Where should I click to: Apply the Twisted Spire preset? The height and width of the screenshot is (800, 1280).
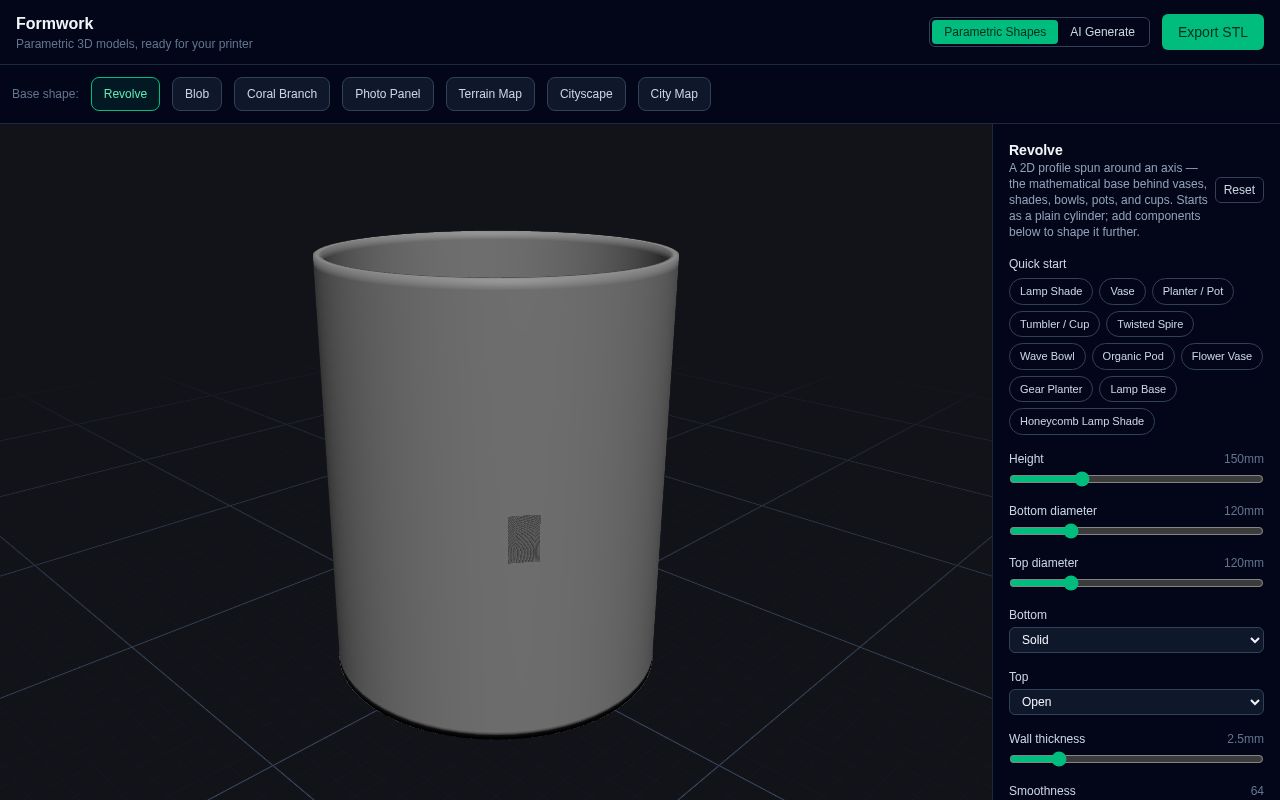pyautogui.click(x=1150, y=324)
